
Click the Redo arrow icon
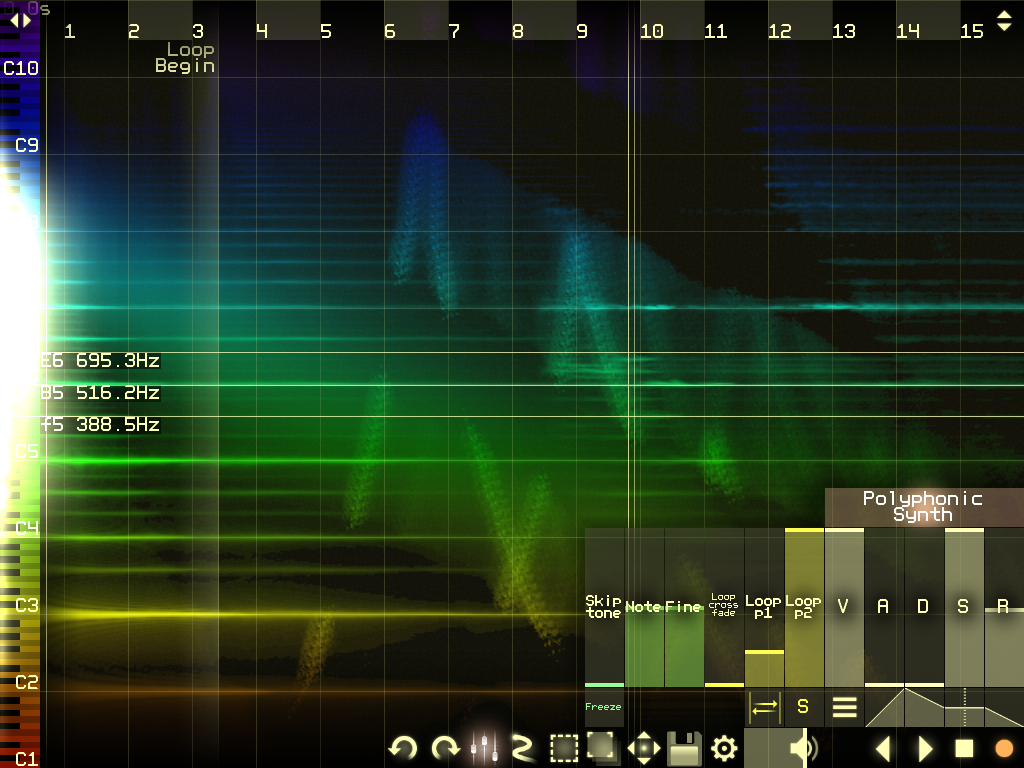click(x=445, y=748)
